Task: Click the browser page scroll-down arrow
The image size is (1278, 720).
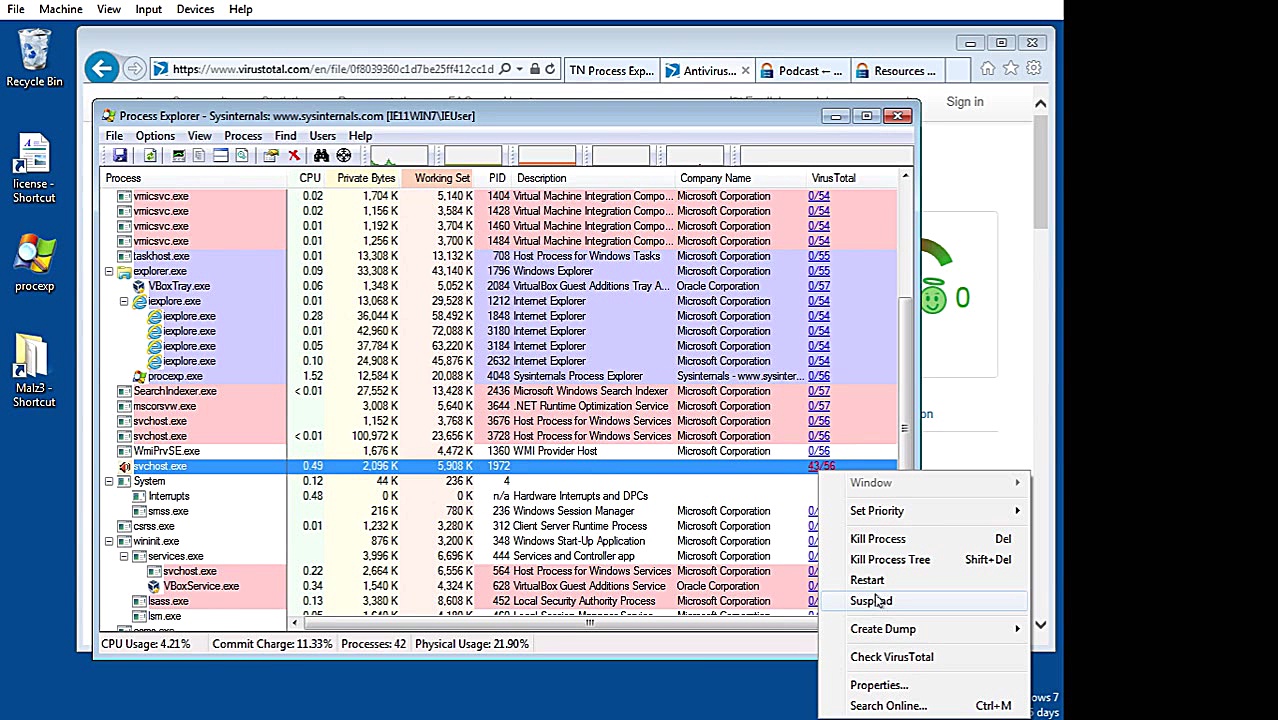Action: coord(1041,625)
